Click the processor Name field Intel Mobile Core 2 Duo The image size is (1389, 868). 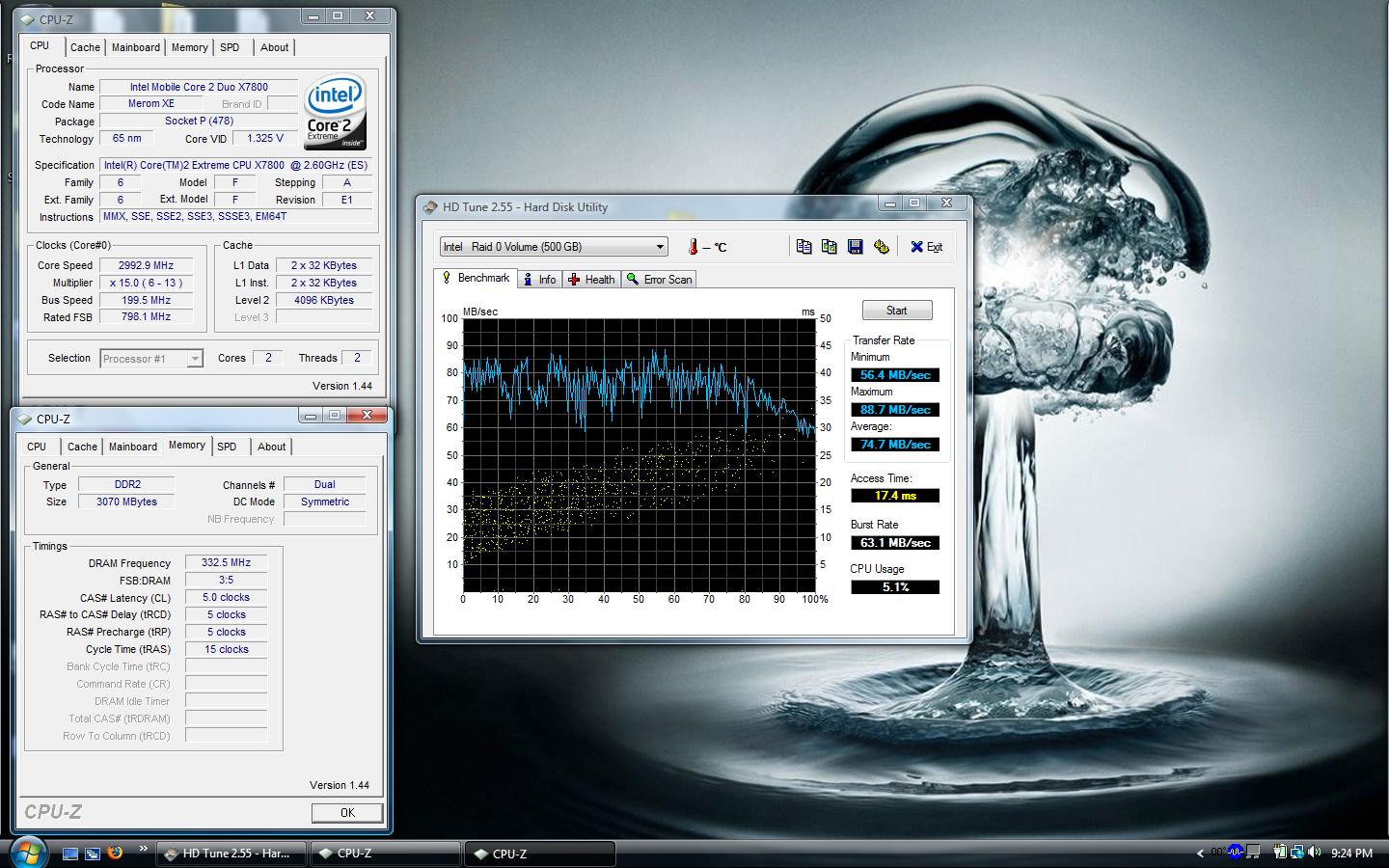point(199,87)
